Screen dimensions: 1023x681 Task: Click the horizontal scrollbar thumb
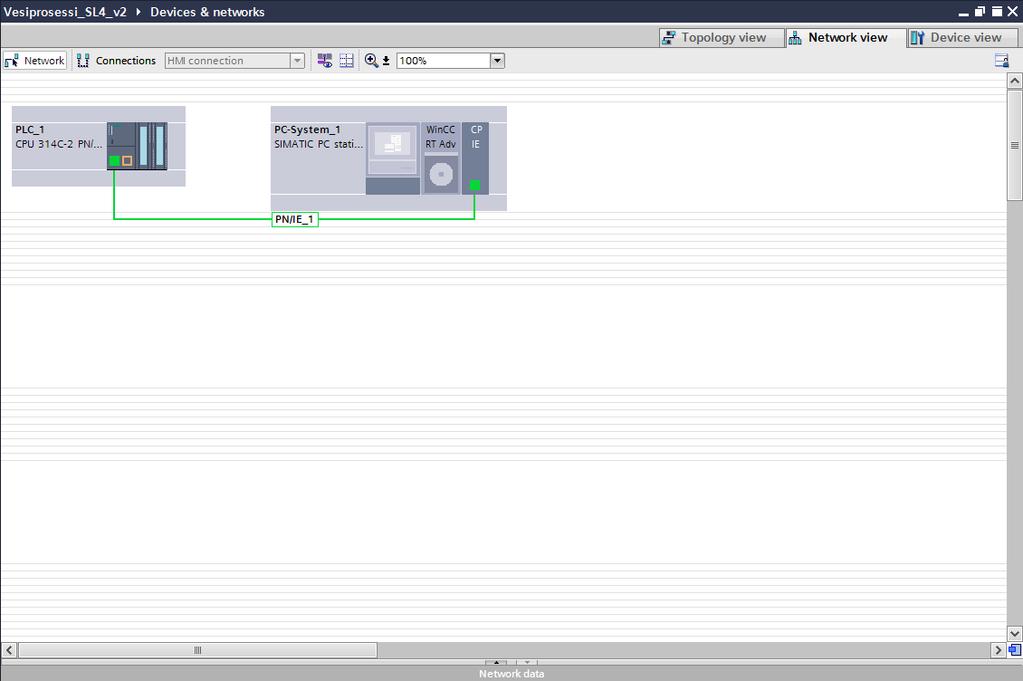pyautogui.click(x=198, y=650)
